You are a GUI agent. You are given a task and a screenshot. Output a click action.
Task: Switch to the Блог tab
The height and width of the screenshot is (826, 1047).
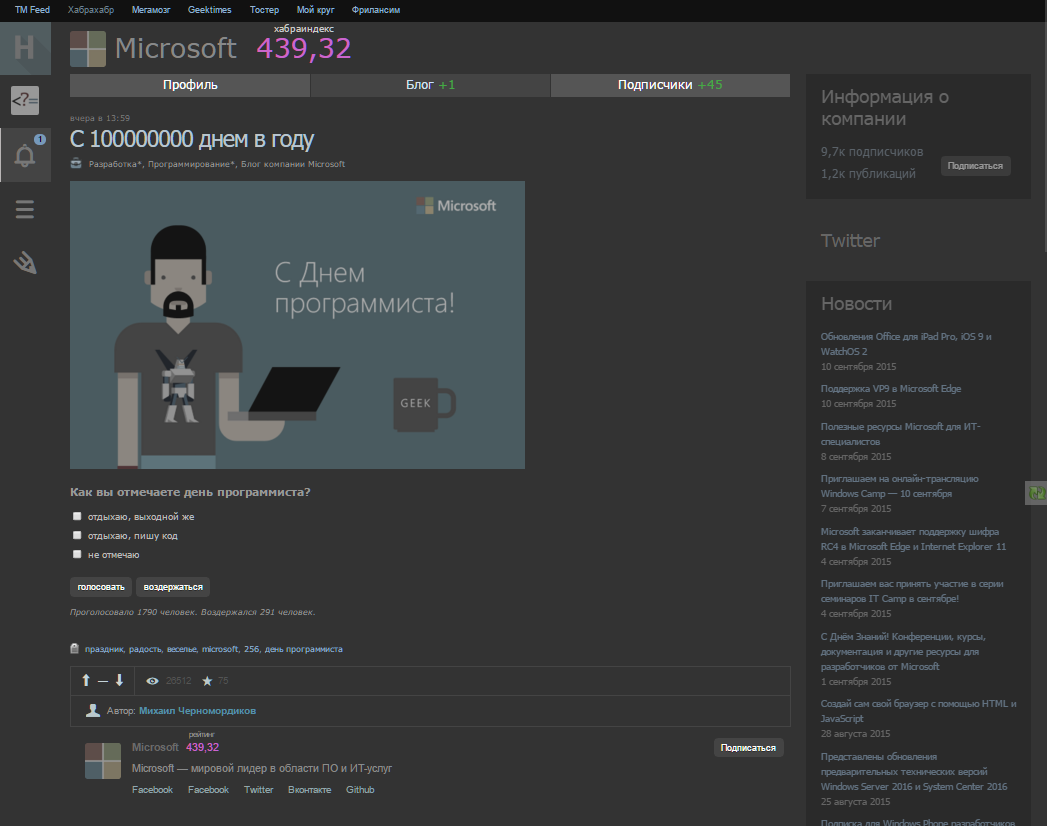(x=430, y=85)
